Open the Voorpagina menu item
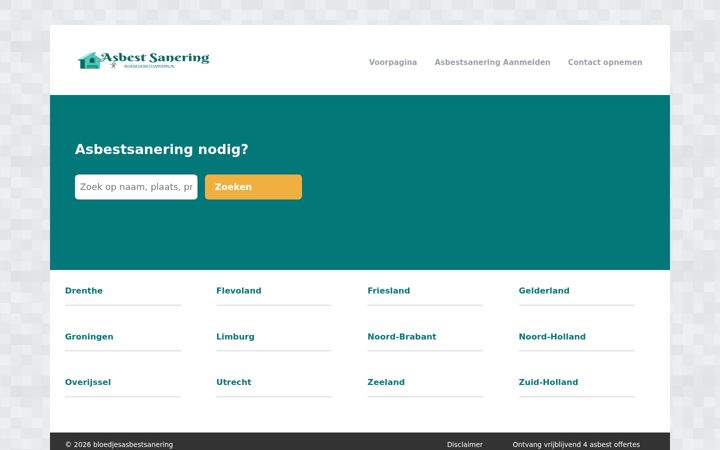Screen dimensions: 720x450 pyautogui.click(x=393, y=62)
